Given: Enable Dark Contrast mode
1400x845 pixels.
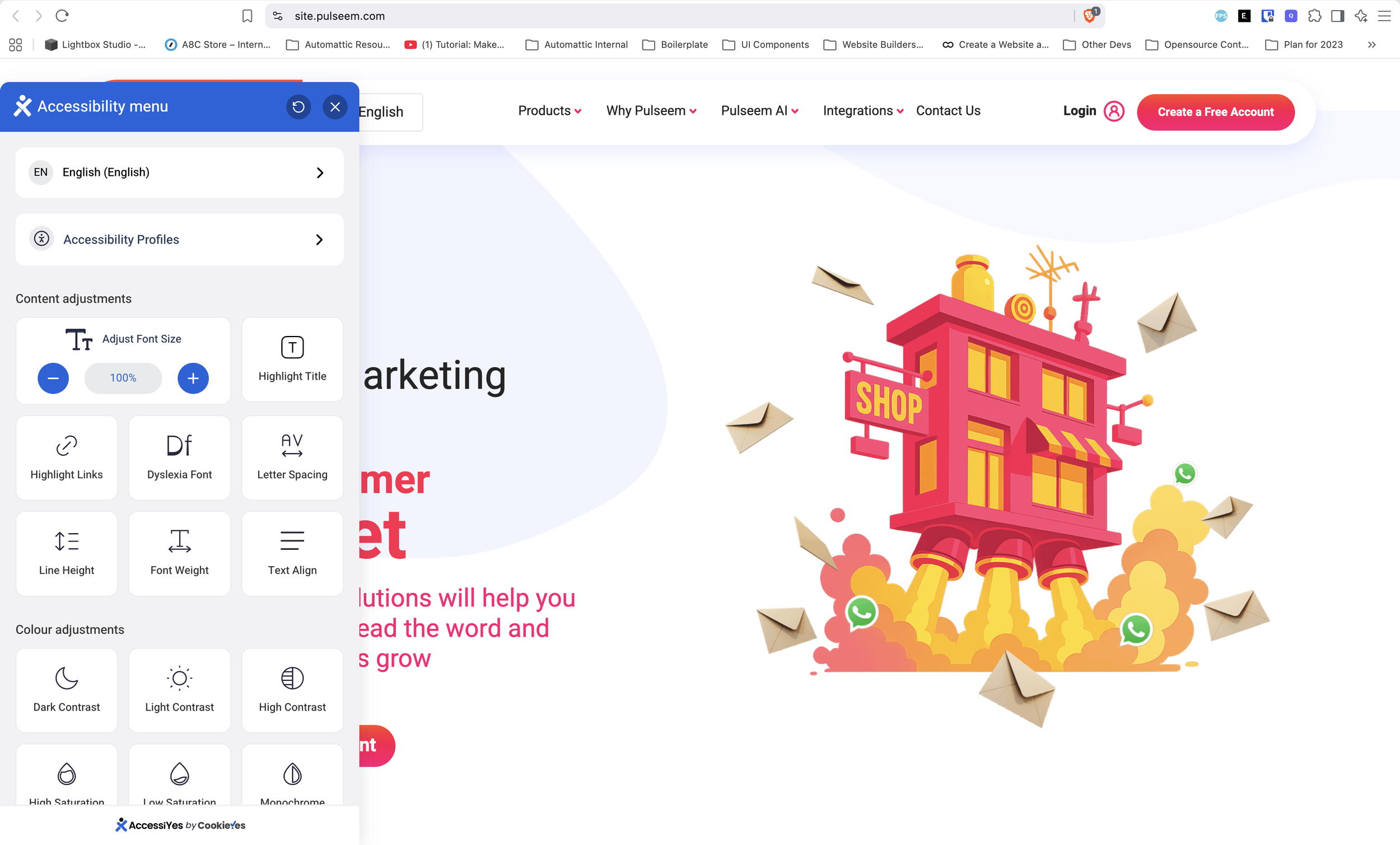Looking at the screenshot, I should pyautogui.click(x=67, y=690).
